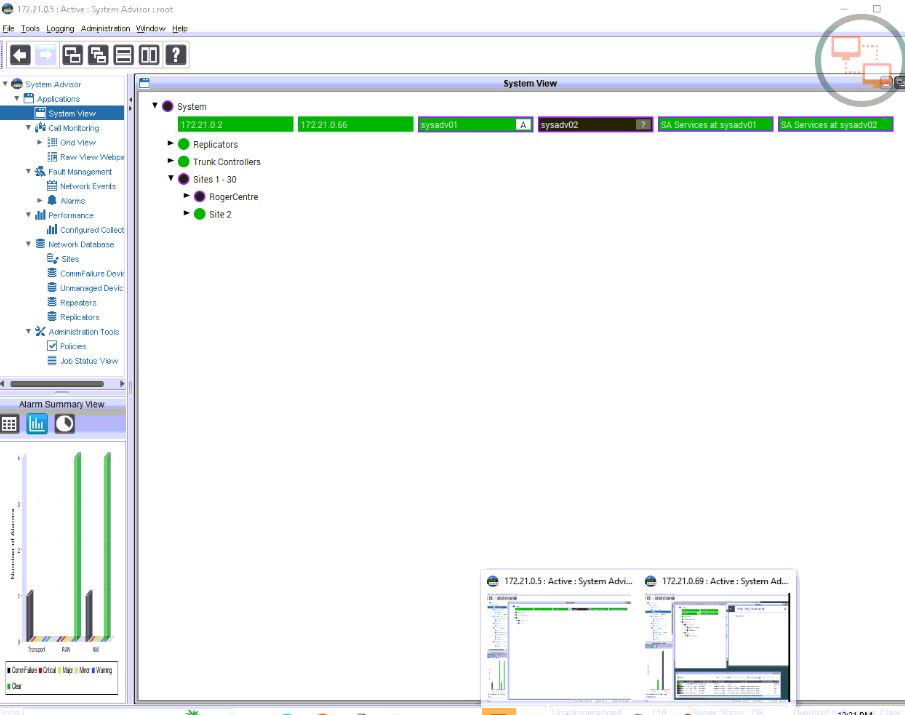The height and width of the screenshot is (715, 905).
Task: Tile windows horizontally using toolbar icon
Action: click(124, 55)
